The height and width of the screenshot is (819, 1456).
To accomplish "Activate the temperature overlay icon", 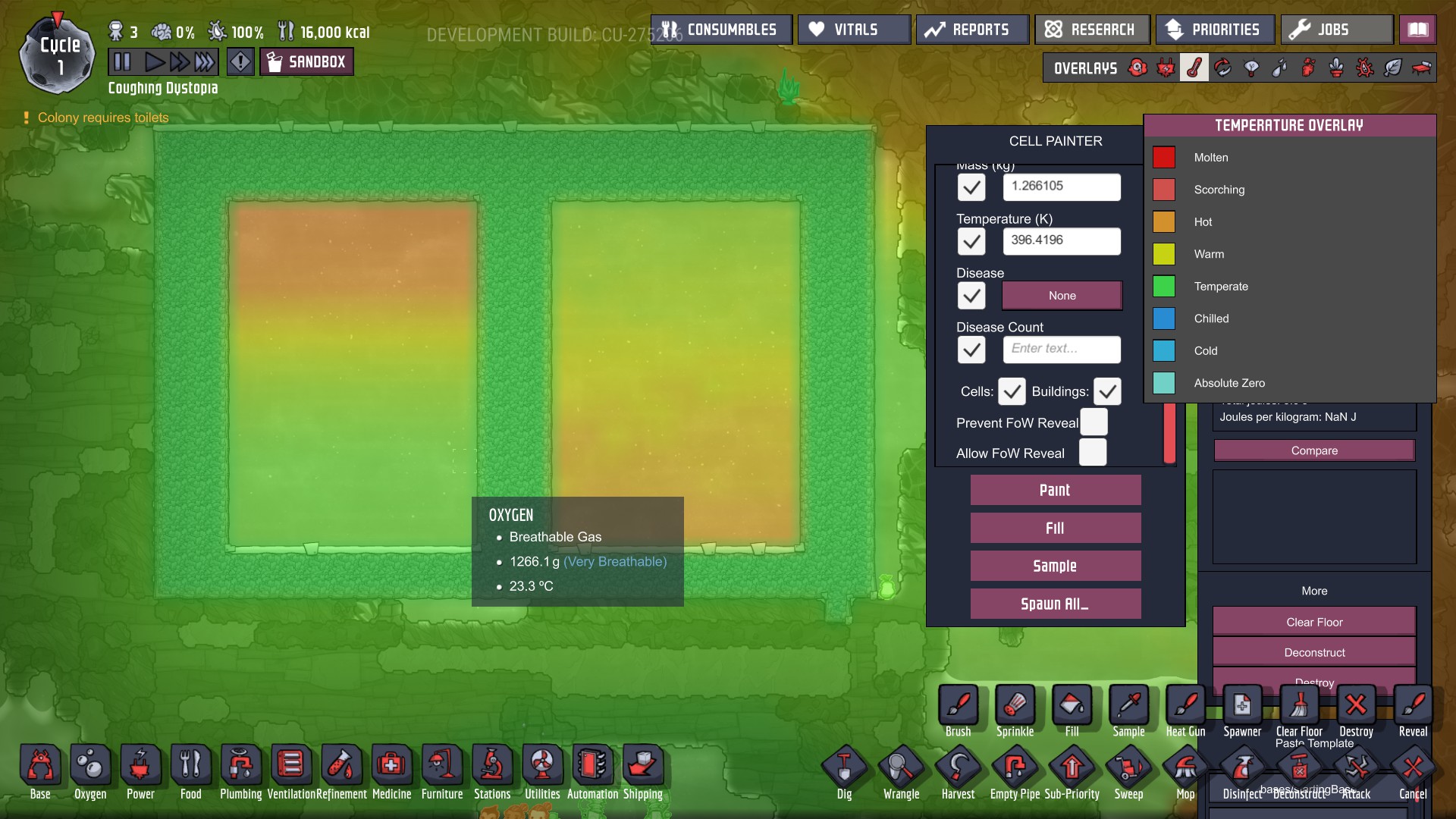I will tap(1194, 68).
